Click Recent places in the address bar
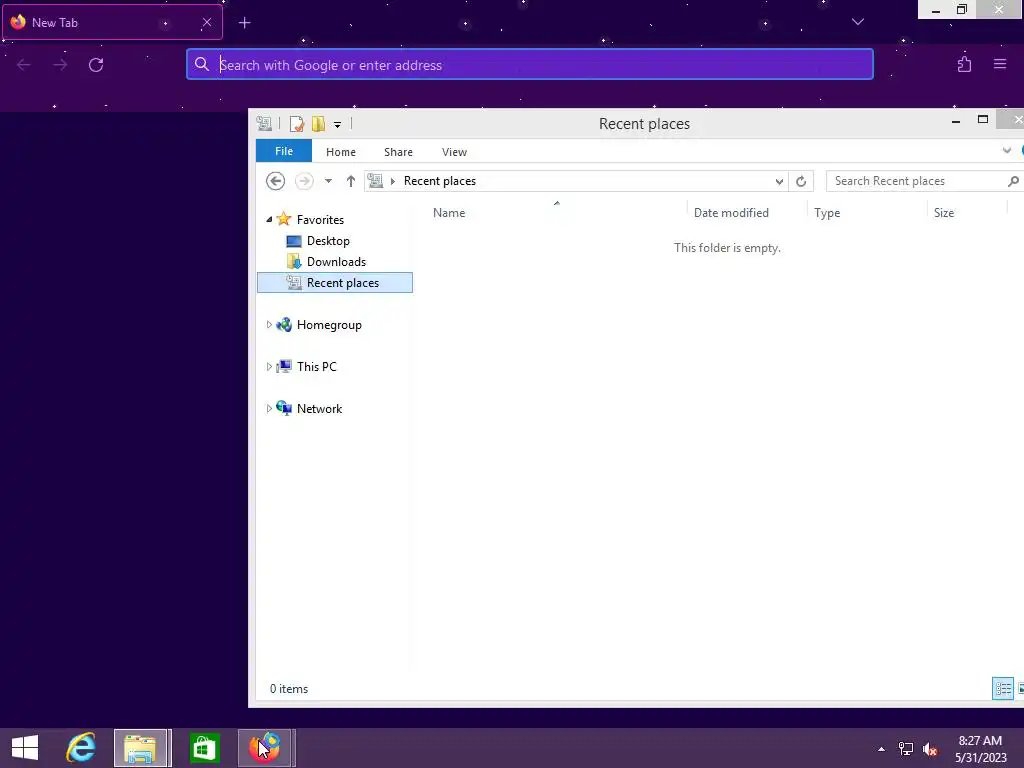Image resolution: width=1024 pixels, height=768 pixels. (440, 181)
